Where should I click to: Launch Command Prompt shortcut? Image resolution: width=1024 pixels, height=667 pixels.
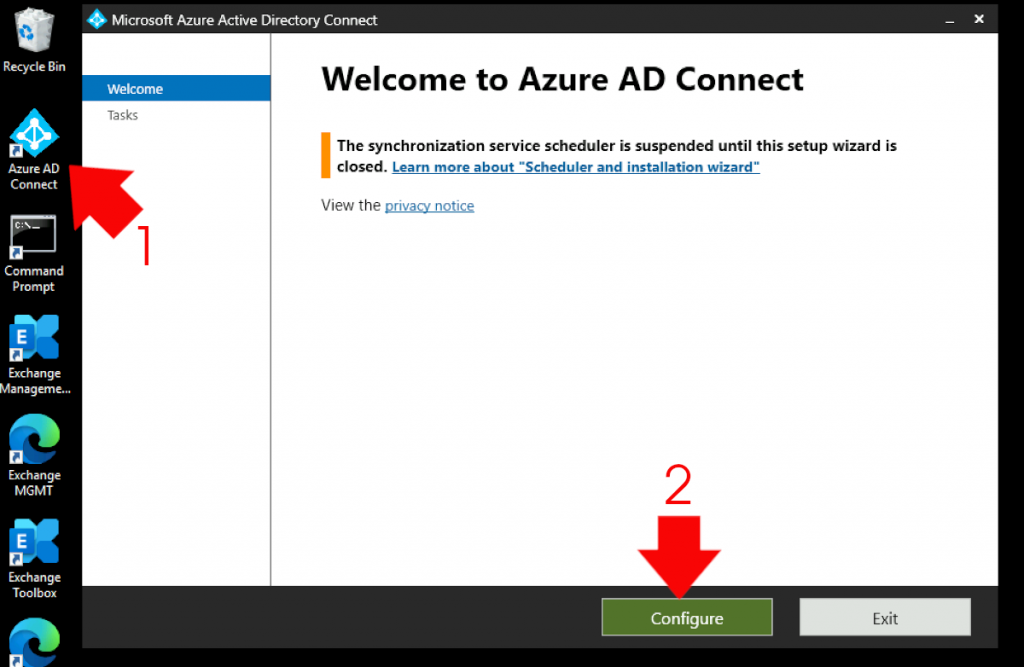tap(33, 235)
